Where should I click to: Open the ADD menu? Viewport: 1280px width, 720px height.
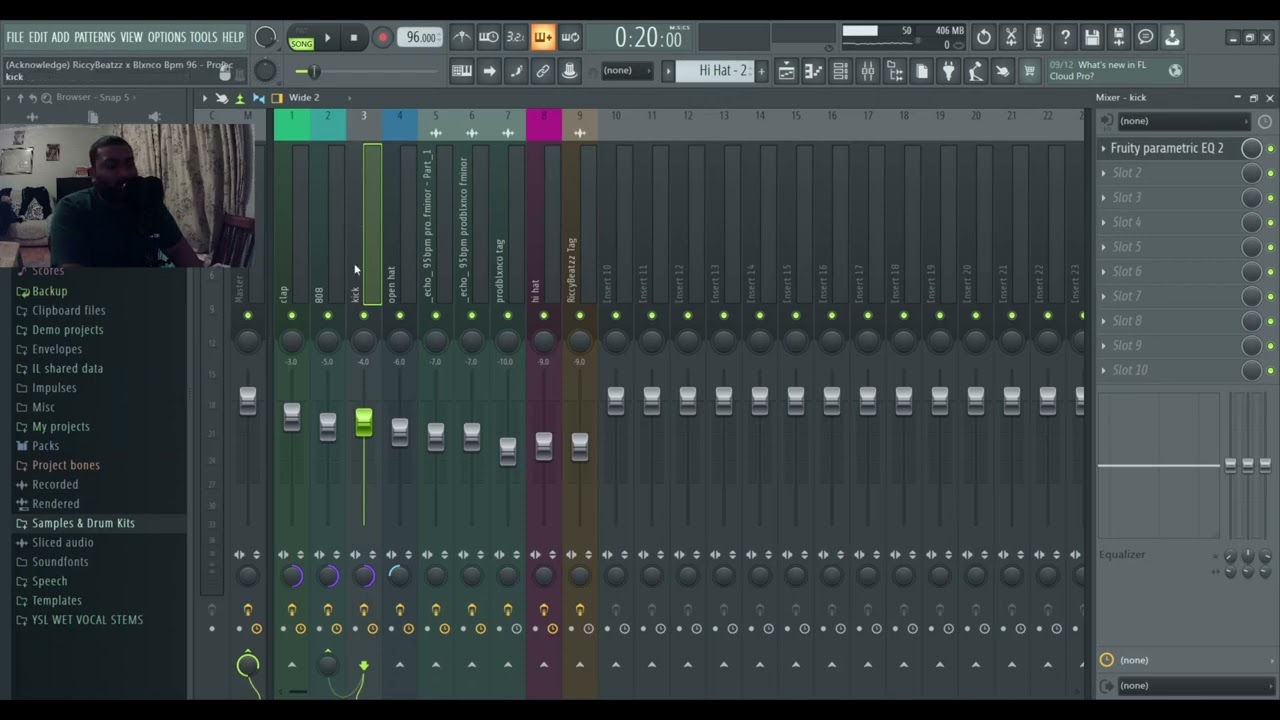tap(61, 37)
